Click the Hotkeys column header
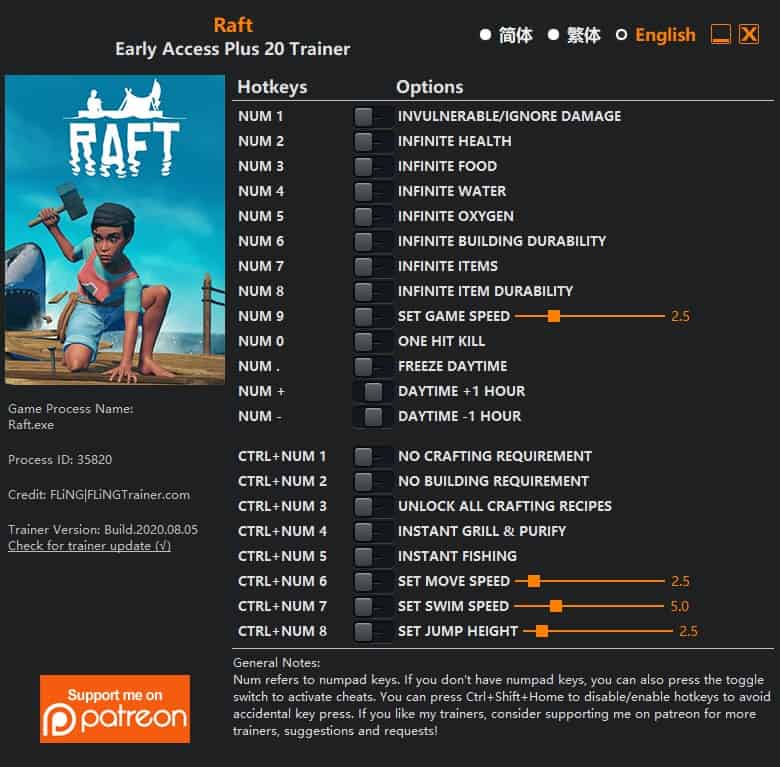The height and width of the screenshot is (767, 780). pos(272,87)
